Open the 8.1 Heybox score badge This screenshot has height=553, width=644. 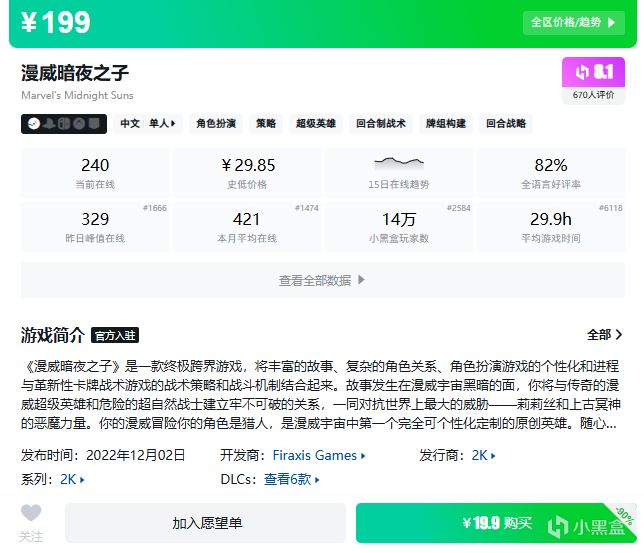point(593,72)
